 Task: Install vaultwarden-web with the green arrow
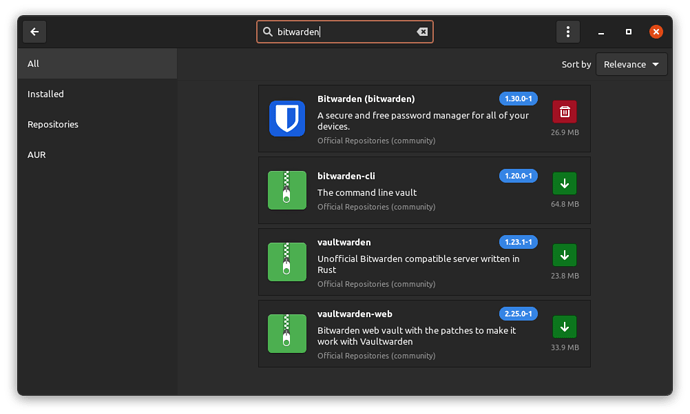coord(565,327)
